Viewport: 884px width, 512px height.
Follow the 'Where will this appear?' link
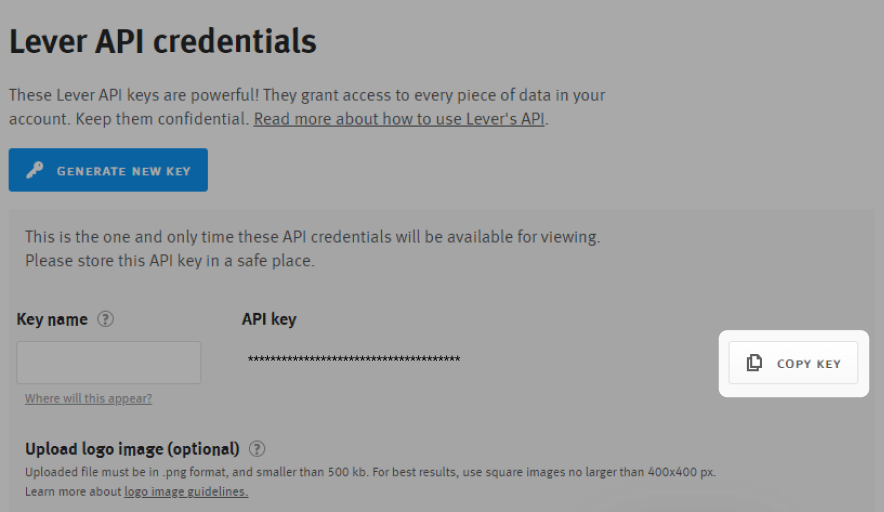[x=88, y=398]
